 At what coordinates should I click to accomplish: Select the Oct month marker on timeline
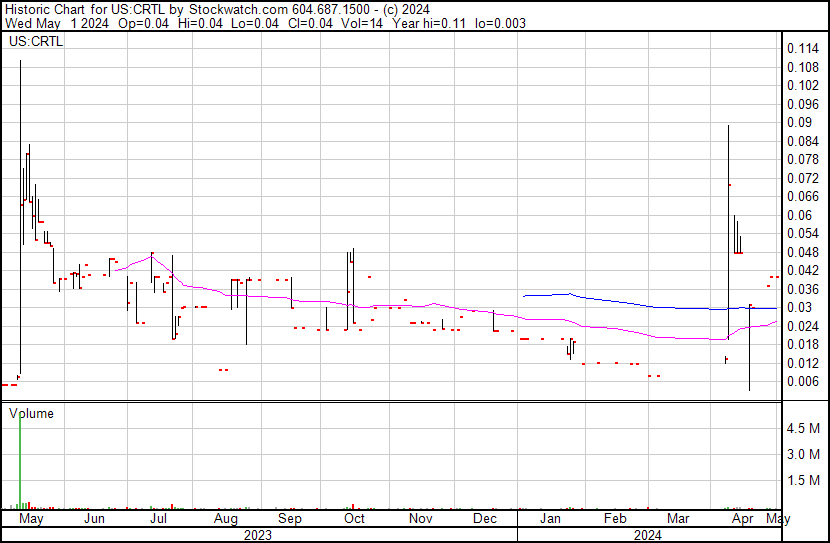pyautogui.click(x=354, y=519)
